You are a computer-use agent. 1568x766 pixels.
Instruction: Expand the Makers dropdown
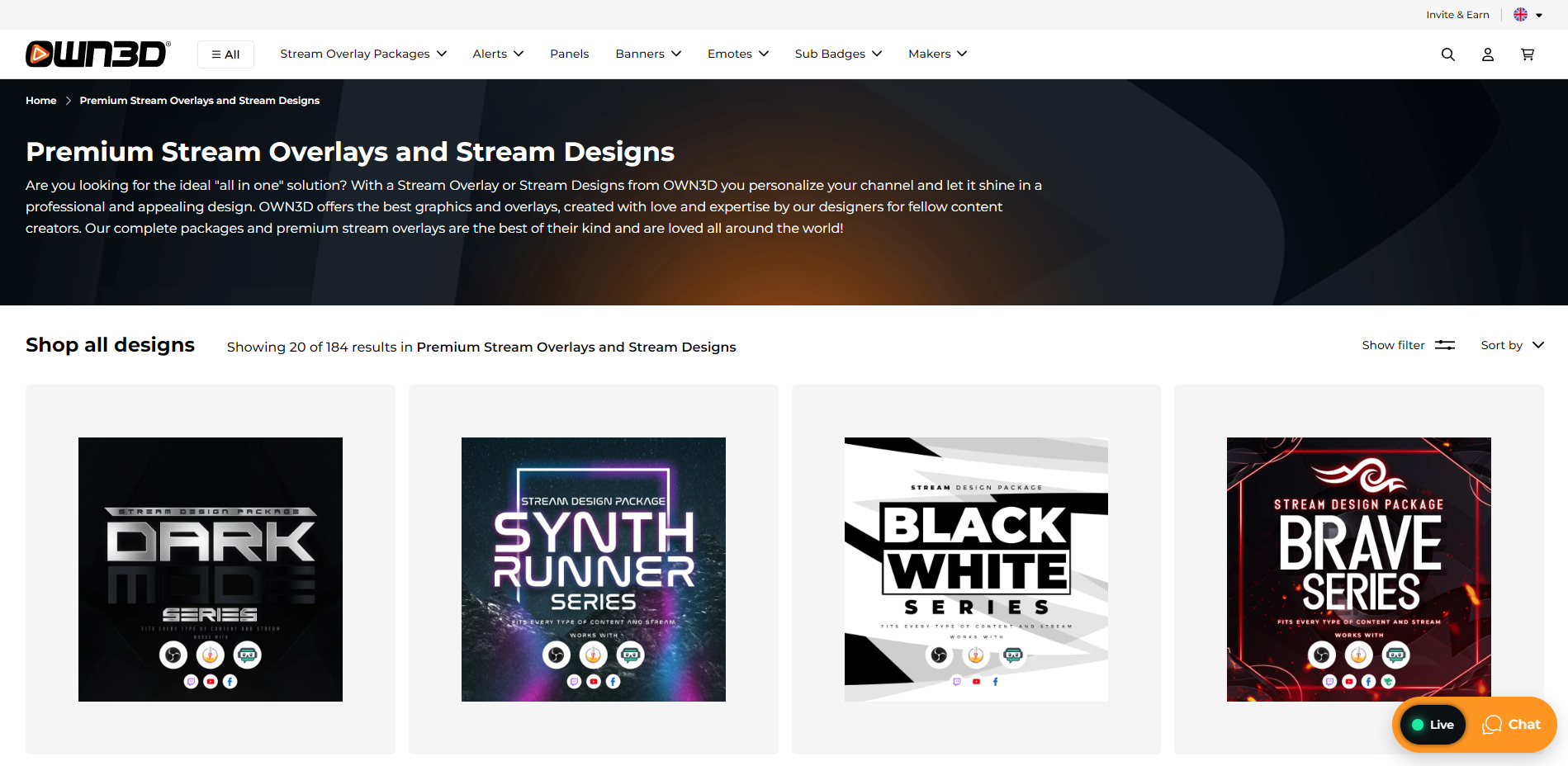point(936,54)
